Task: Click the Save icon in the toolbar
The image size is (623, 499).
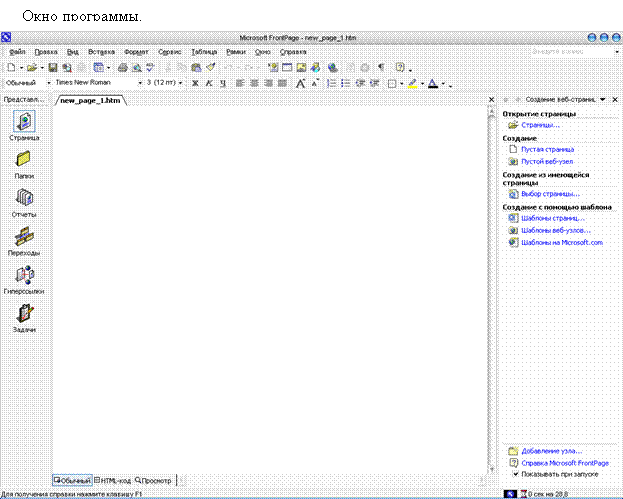Action: tap(54, 67)
